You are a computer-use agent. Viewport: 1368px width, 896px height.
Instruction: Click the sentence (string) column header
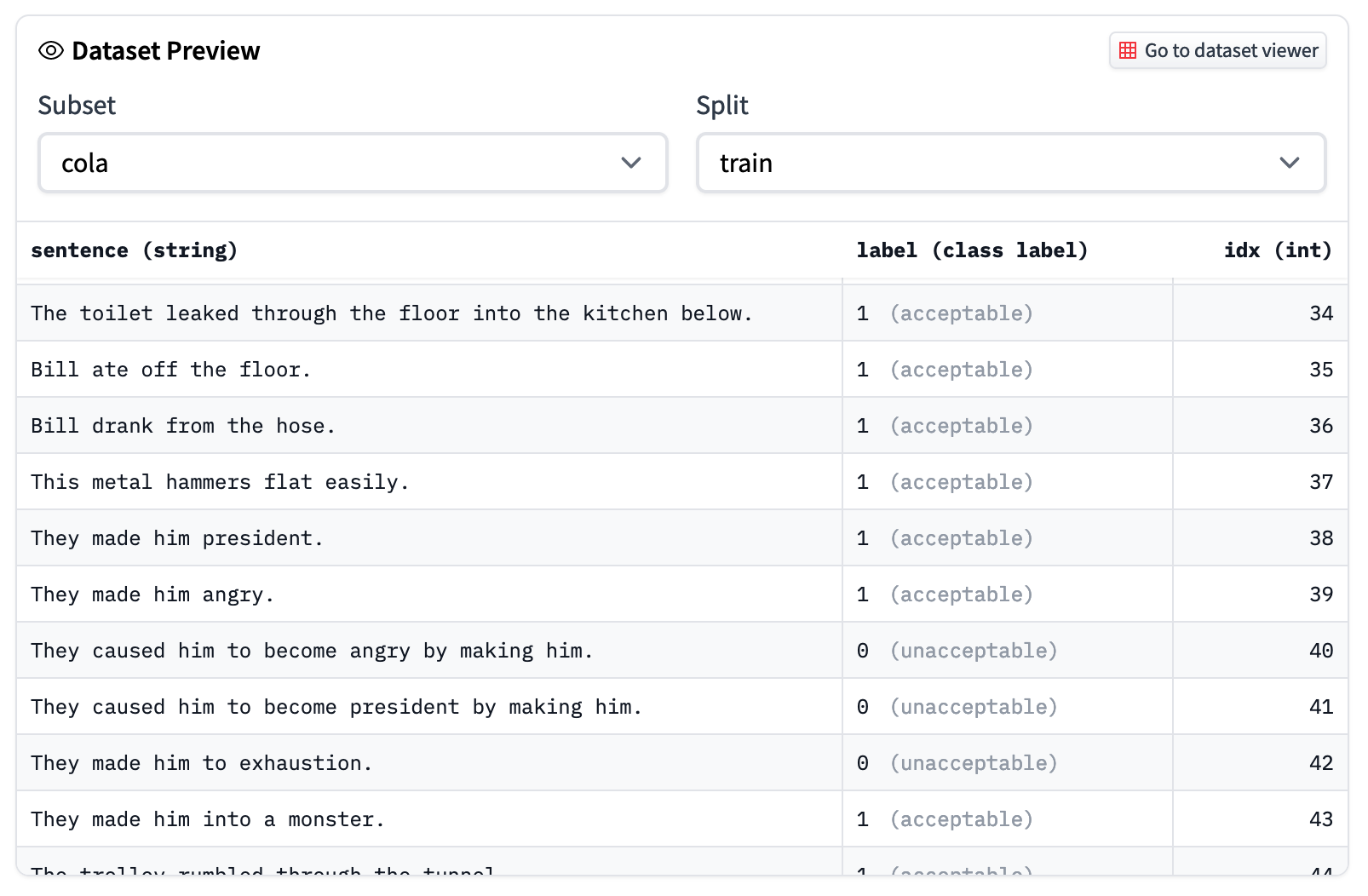[134, 250]
